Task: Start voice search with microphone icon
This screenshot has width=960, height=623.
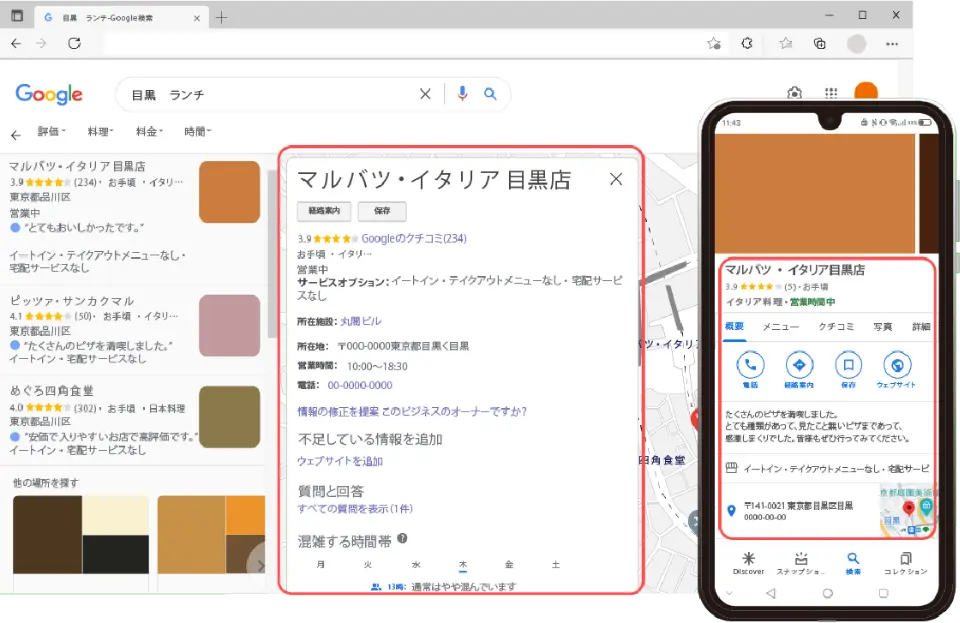Action: click(x=462, y=93)
